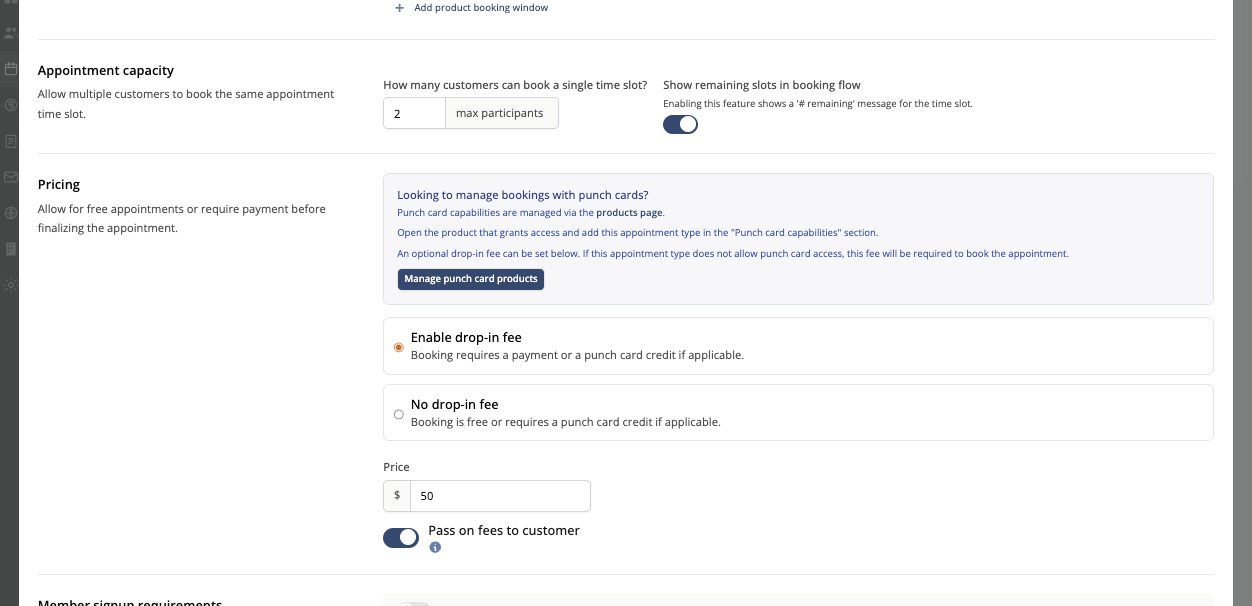Focus the Price input field
This screenshot has height=606, width=1252.
click(500, 496)
